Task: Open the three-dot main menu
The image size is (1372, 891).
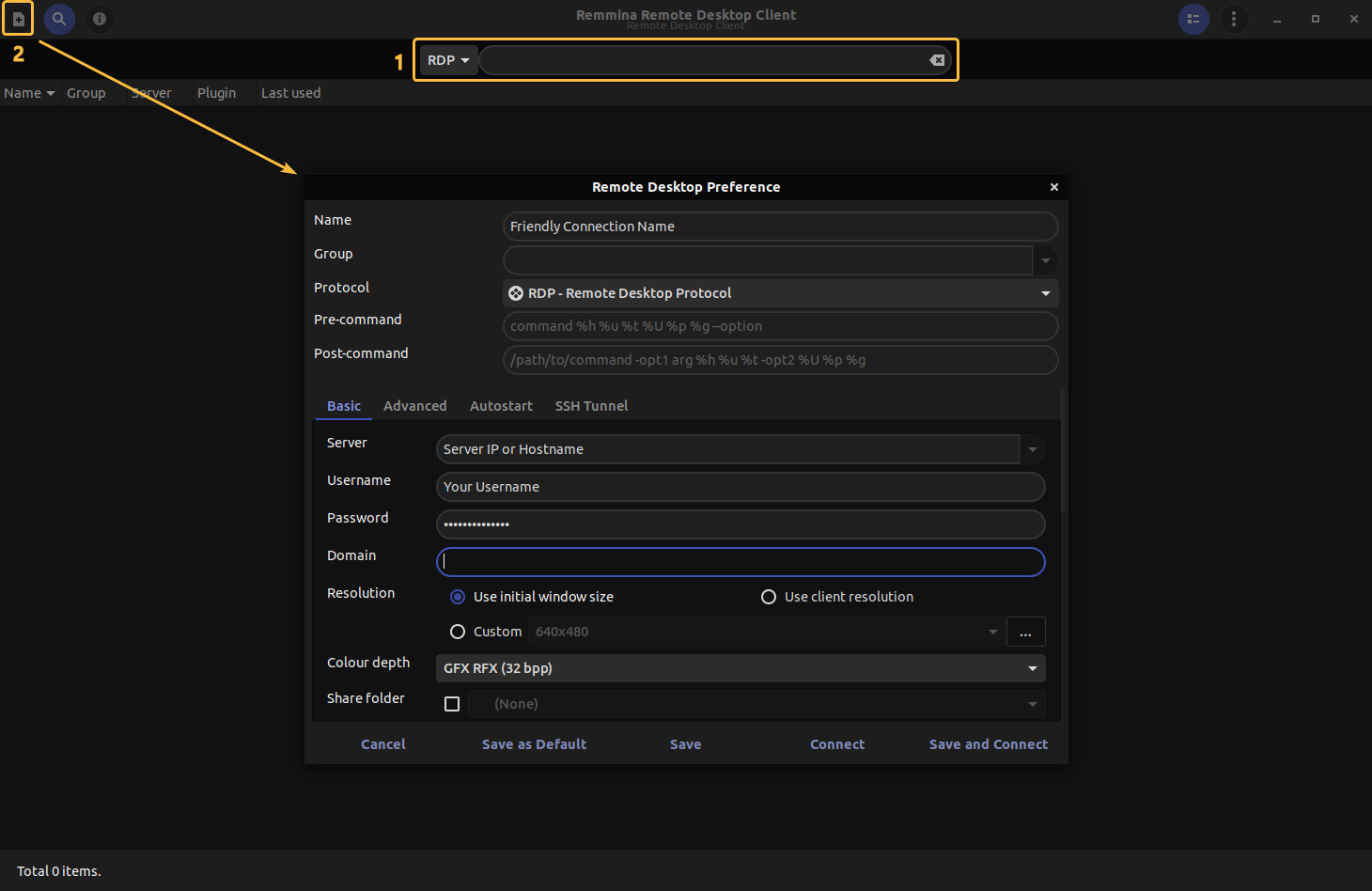Action: tap(1234, 19)
